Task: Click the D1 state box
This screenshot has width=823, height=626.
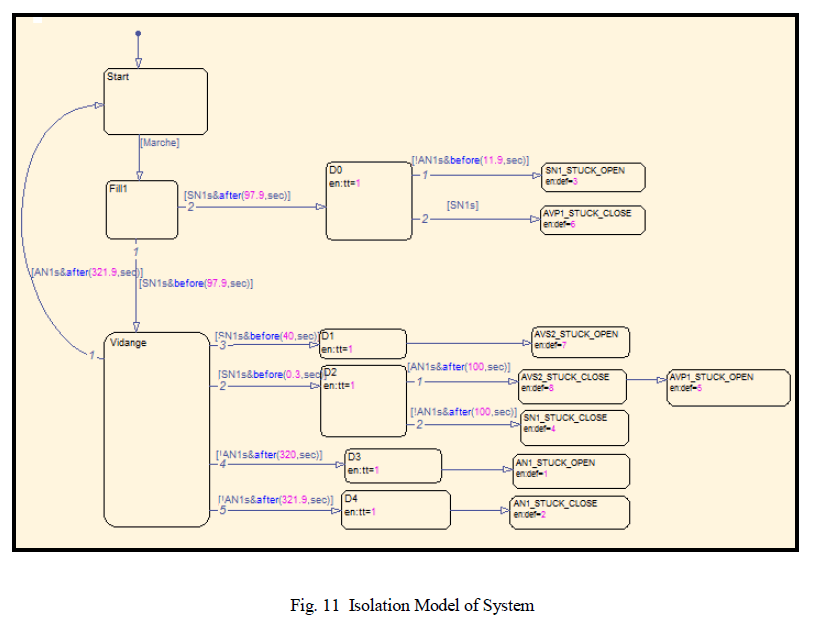Action: [363, 343]
